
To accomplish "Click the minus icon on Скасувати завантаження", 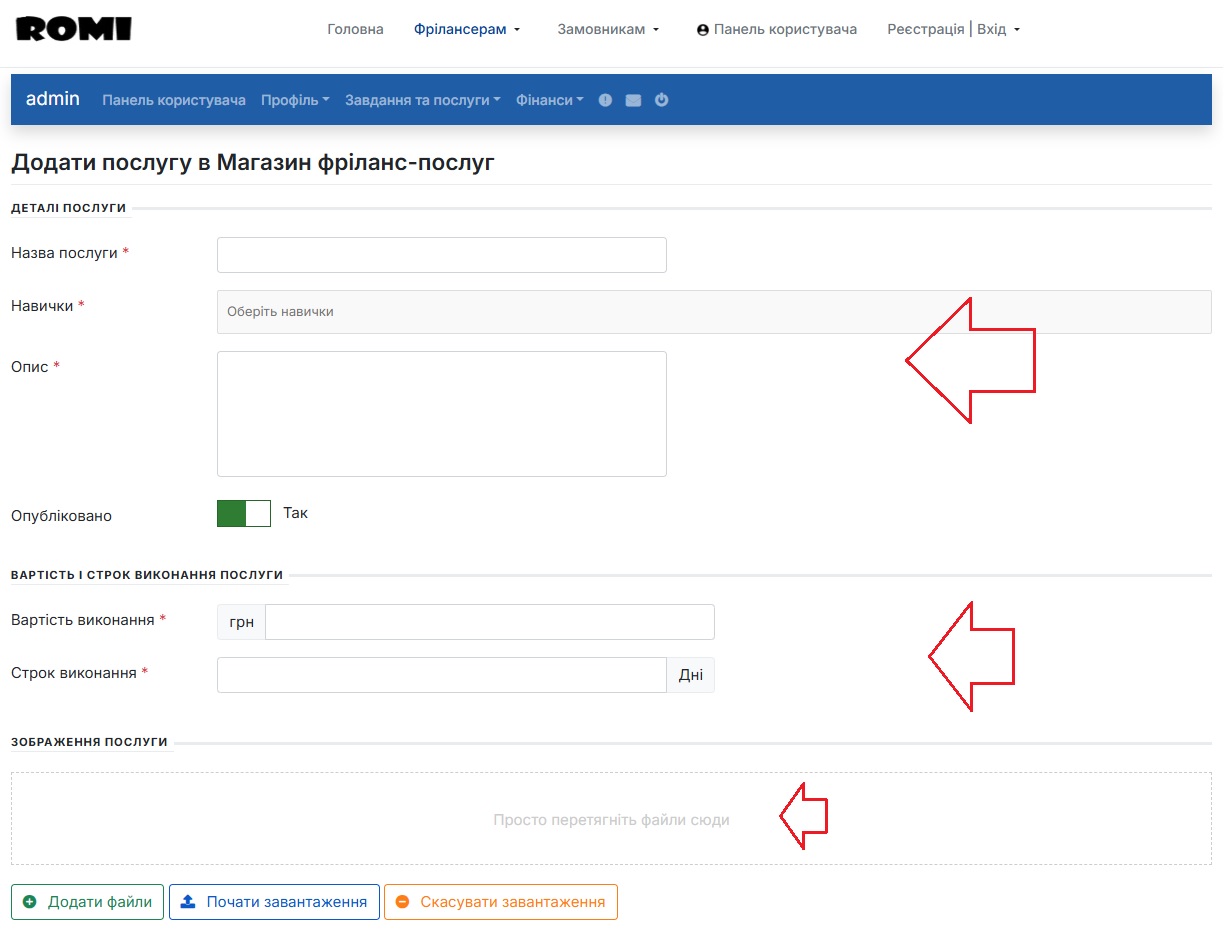I will 402,902.
